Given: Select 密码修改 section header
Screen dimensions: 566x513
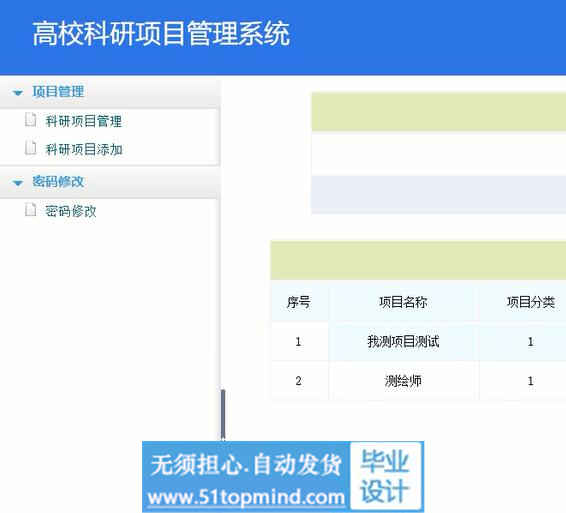Looking at the screenshot, I should tap(58, 181).
